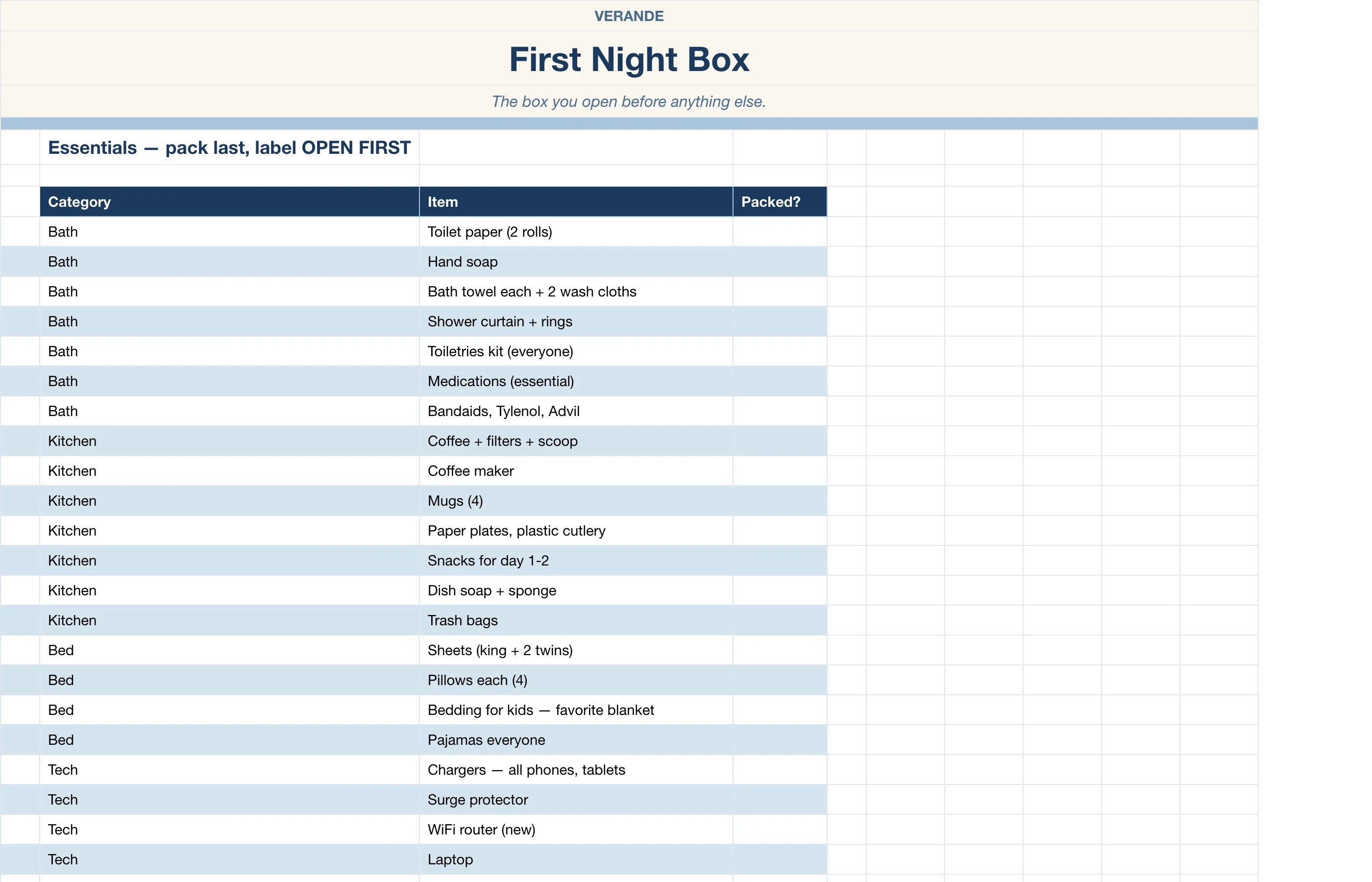The image size is (1372, 882).
Task: Select the Trash bags cell
Action: click(576, 620)
